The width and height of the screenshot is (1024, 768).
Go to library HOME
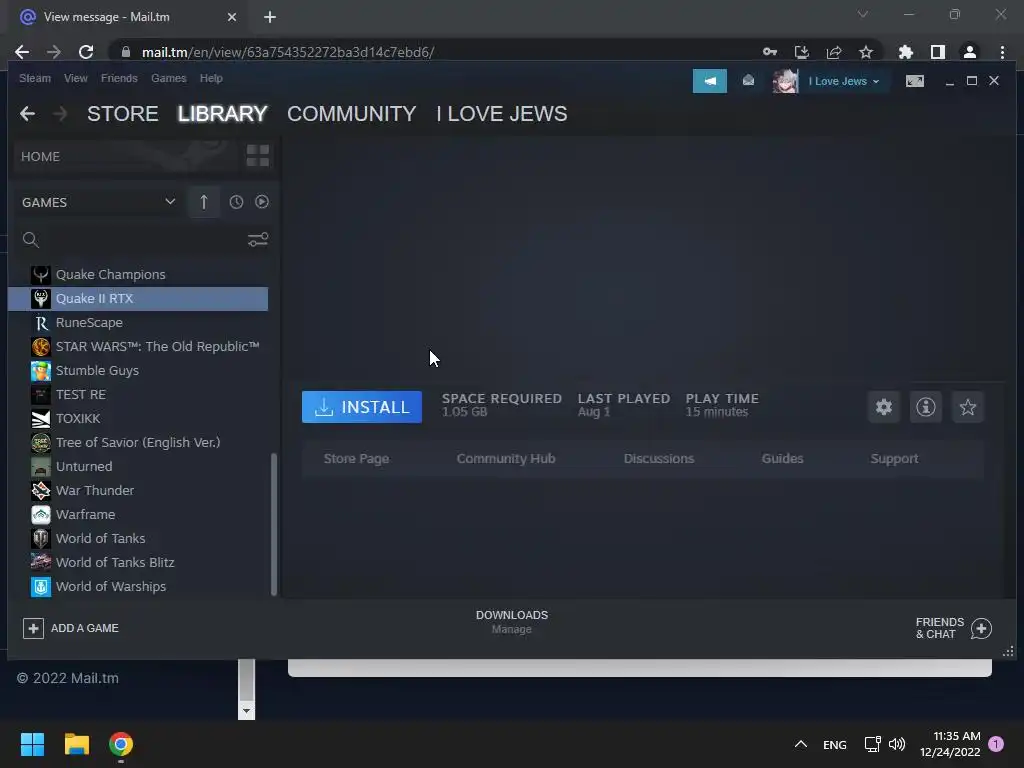pyautogui.click(x=124, y=156)
